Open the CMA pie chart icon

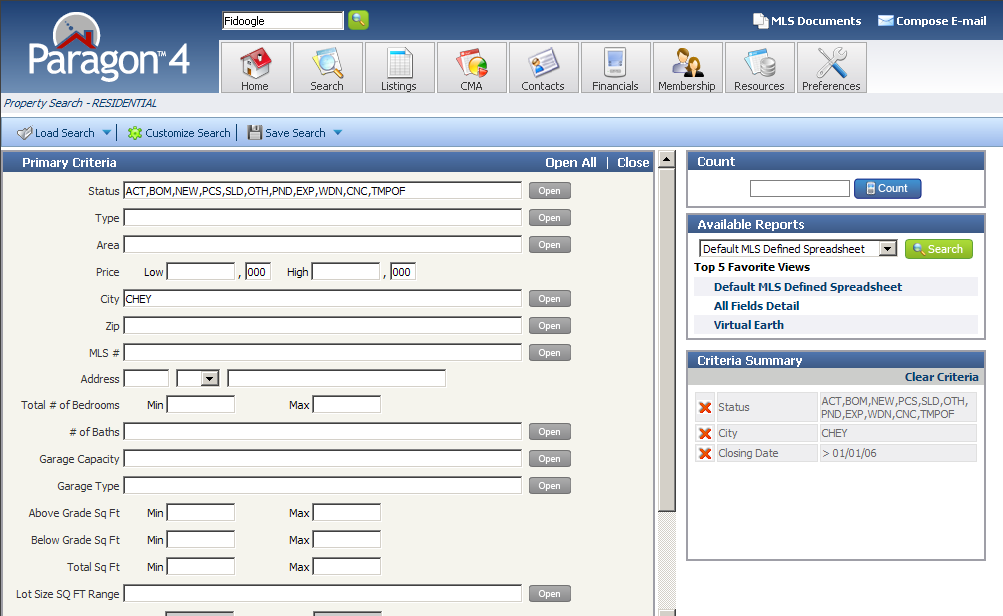click(x=471, y=64)
